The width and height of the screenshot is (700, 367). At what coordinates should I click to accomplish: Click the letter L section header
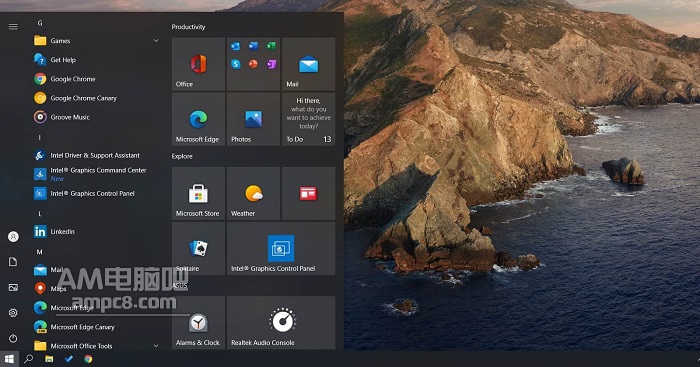40,214
